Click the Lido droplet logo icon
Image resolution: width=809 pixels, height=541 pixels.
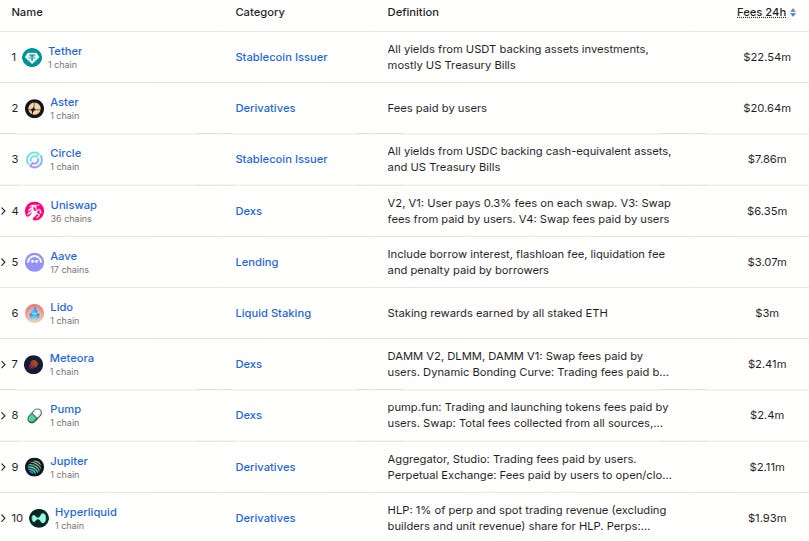tap(35, 313)
